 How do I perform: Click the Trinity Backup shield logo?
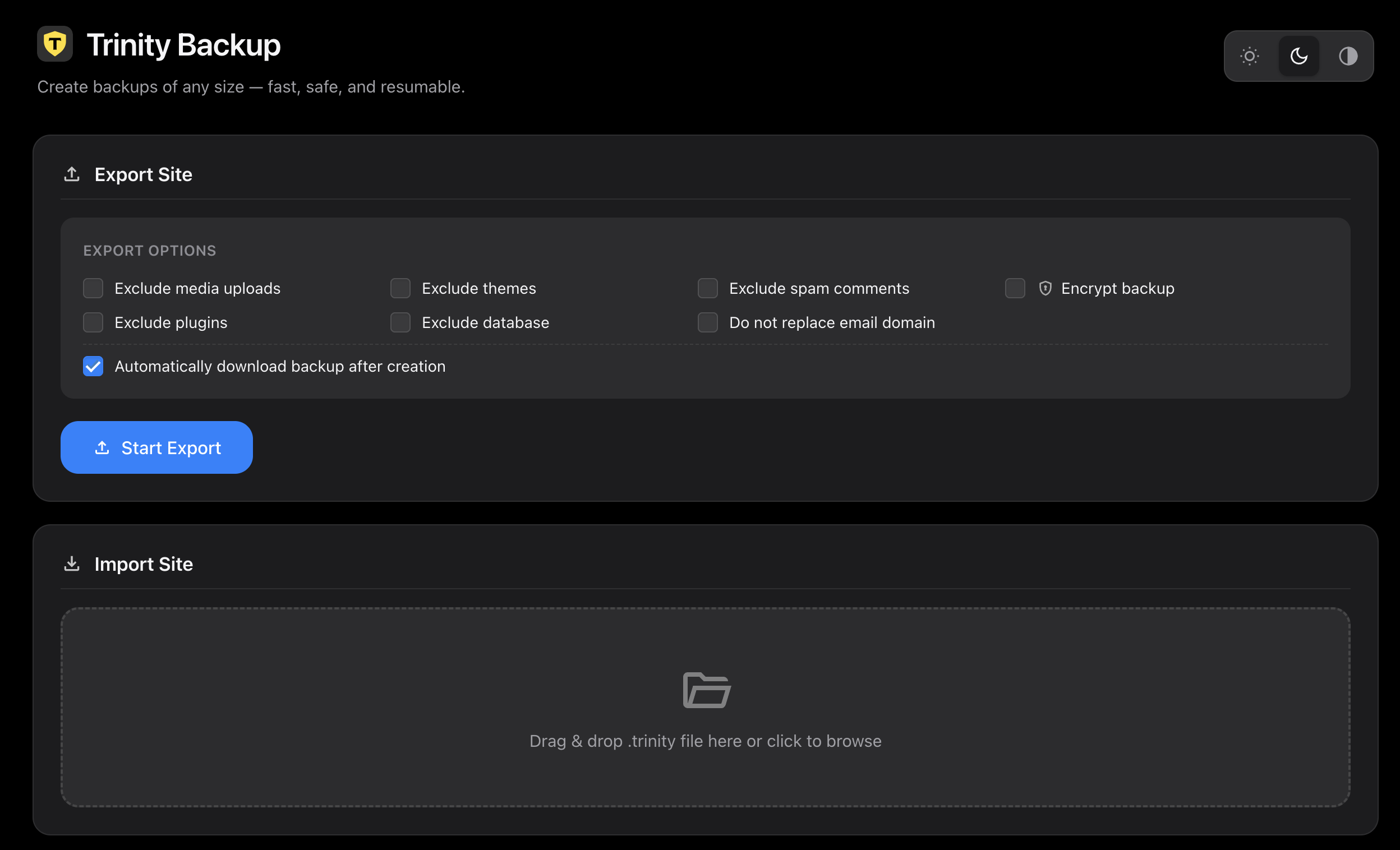pos(55,44)
